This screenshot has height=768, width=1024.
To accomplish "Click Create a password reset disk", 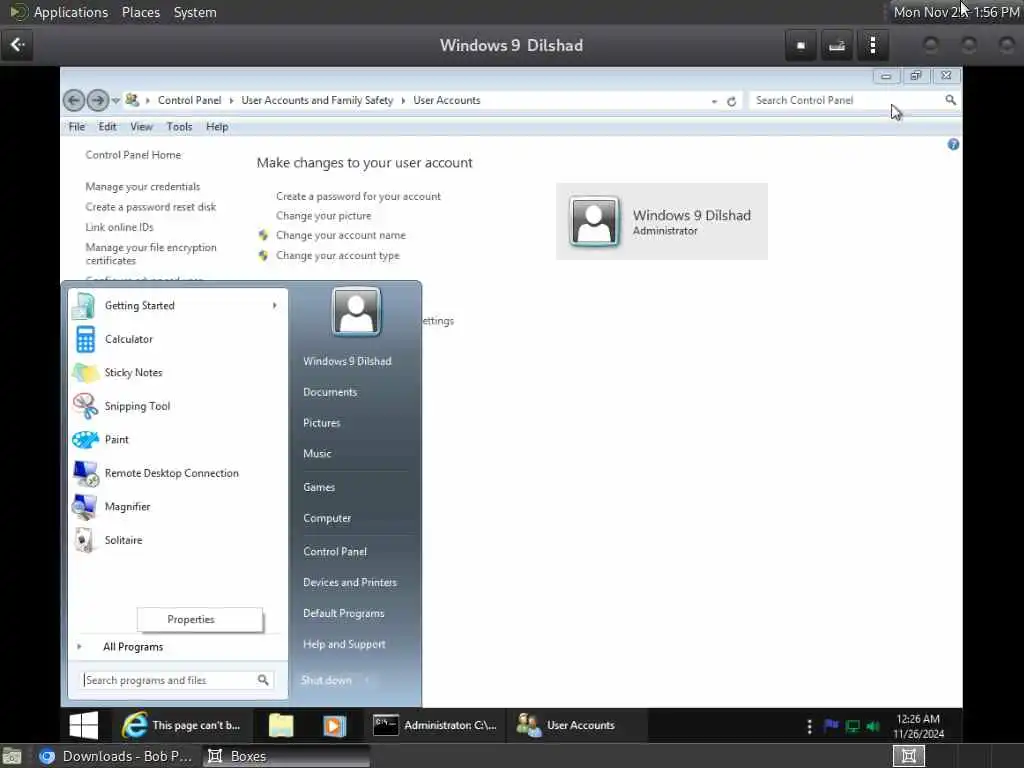I will click(150, 207).
